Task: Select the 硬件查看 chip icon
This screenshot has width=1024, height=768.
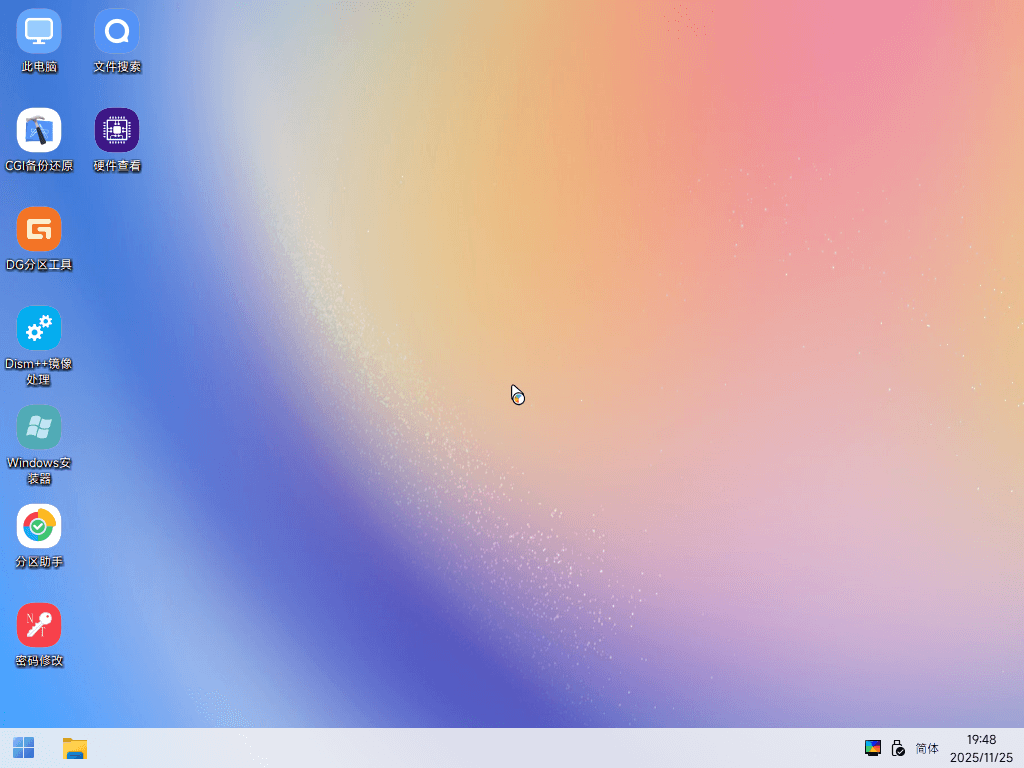Action: click(x=117, y=130)
